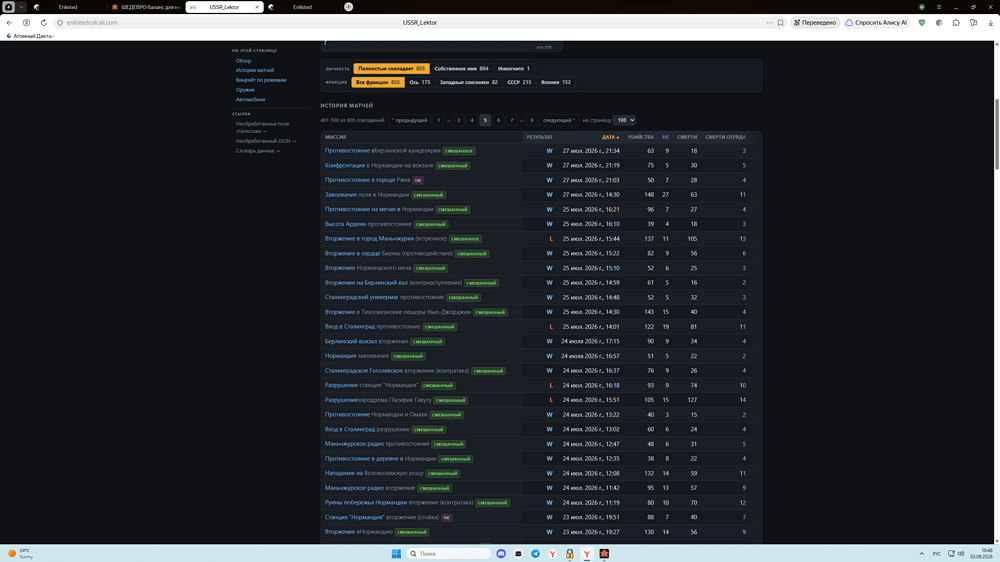1000x562 pixels.
Task: Click the taskbar Поиск search field
Action: tap(448, 554)
